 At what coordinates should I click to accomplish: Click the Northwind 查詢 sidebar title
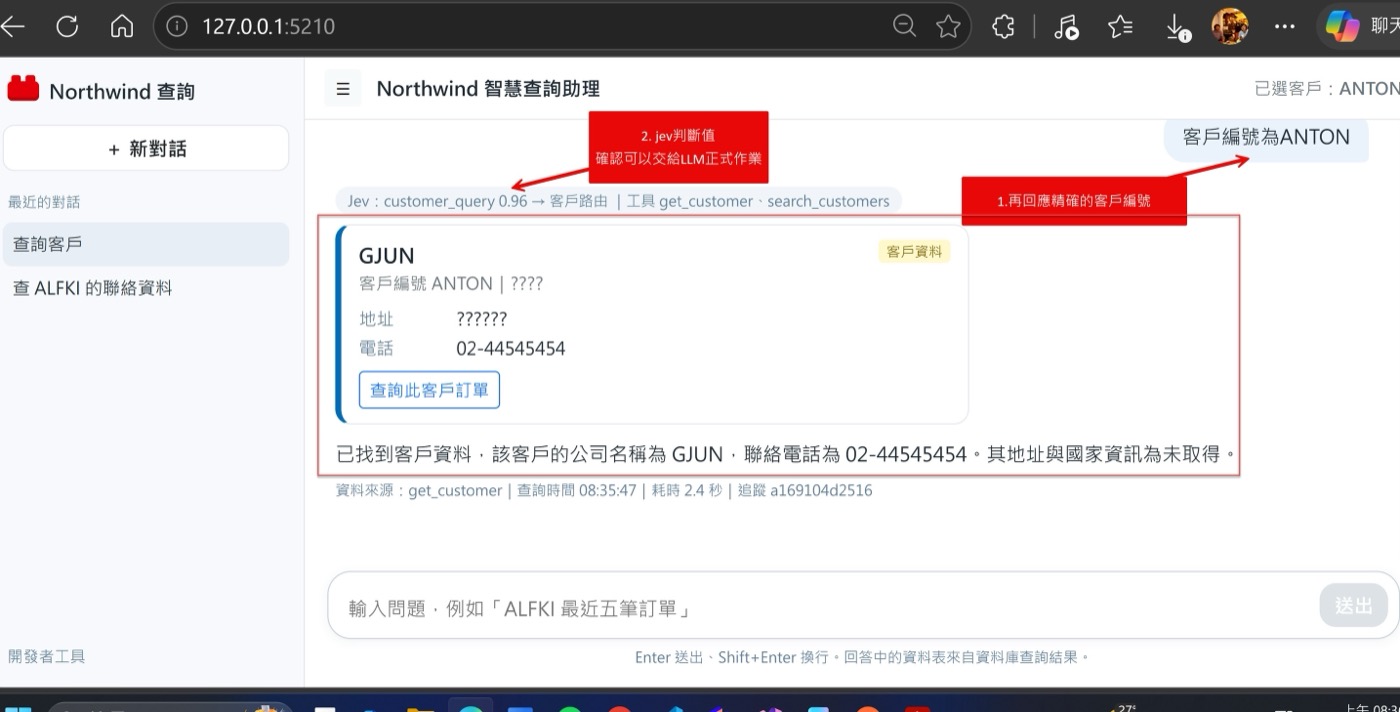(x=122, y=91)
